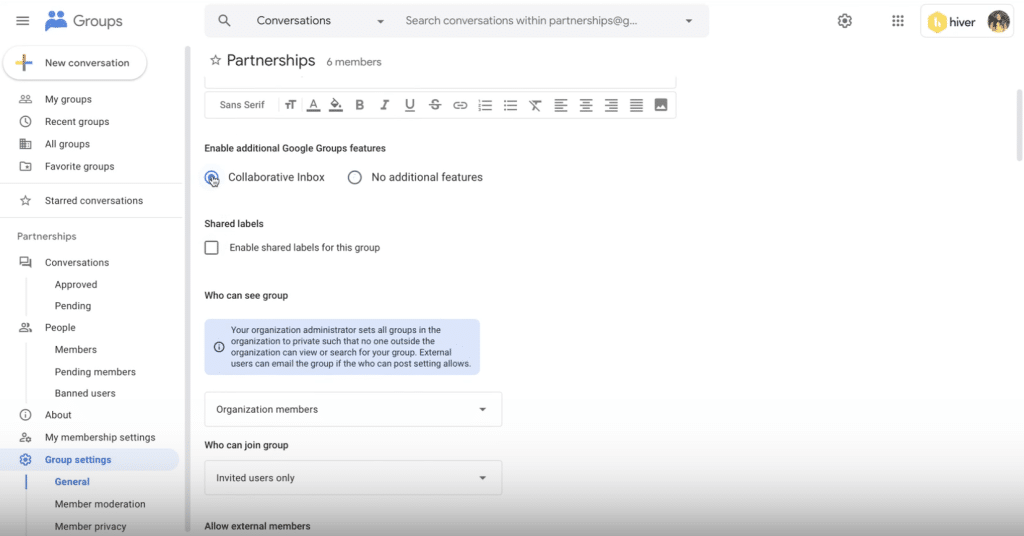The width and height of the screenshot is (1024, 536).
Task: Open the Organization members dropdown
Action: point(353,409)
